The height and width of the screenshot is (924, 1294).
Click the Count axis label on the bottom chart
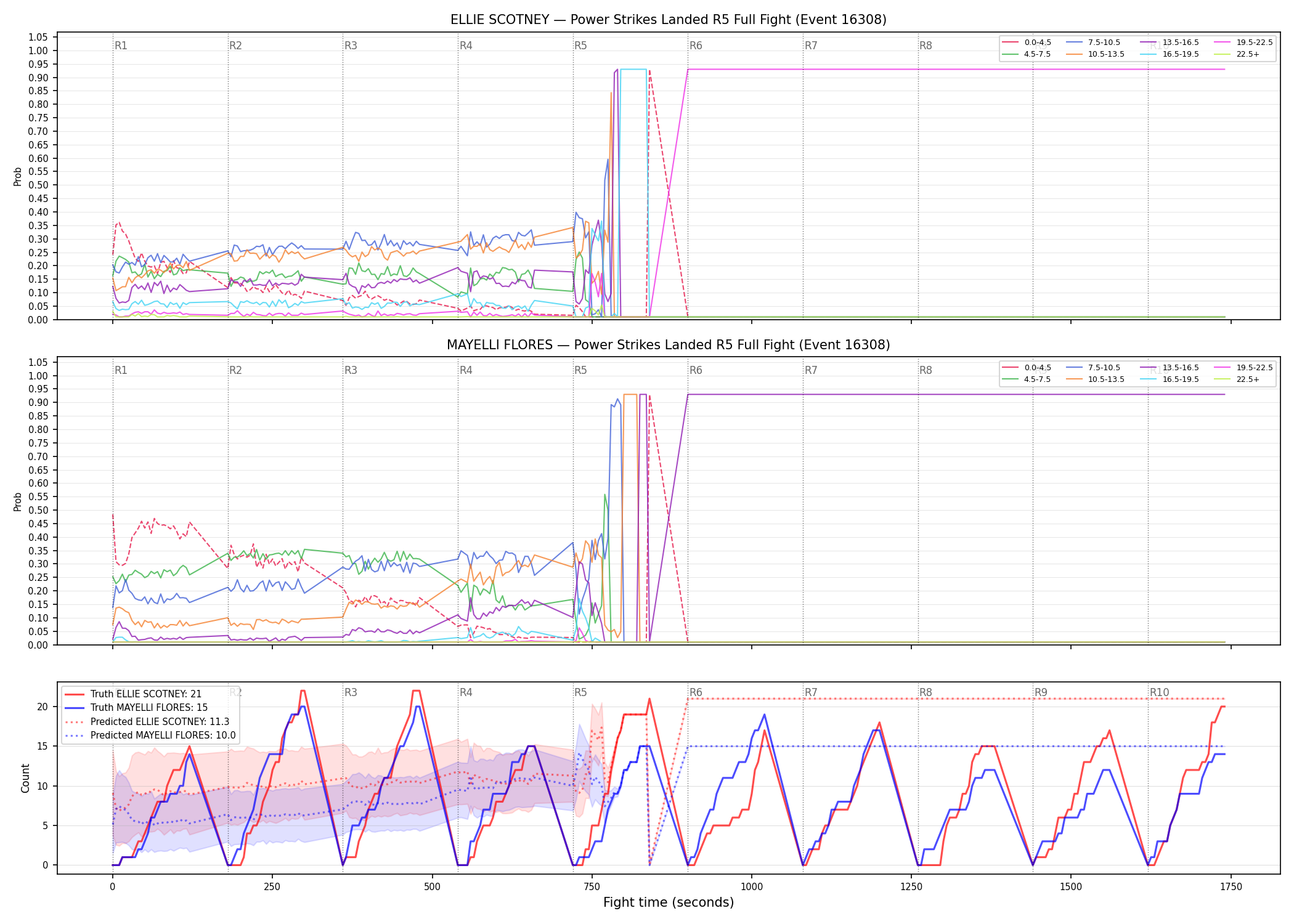[x=25, y=778]
